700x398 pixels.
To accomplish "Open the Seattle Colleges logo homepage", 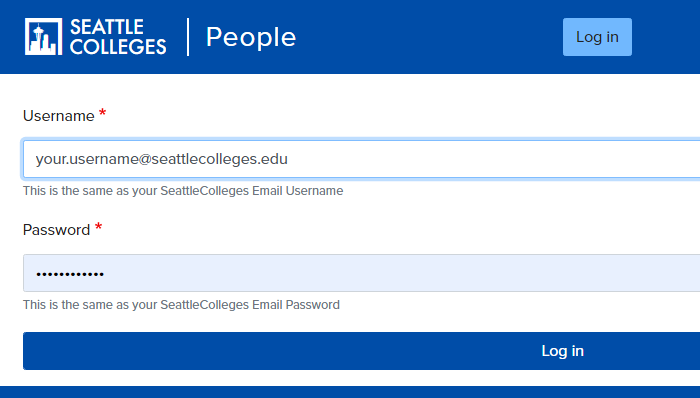I will pos(96,37).
